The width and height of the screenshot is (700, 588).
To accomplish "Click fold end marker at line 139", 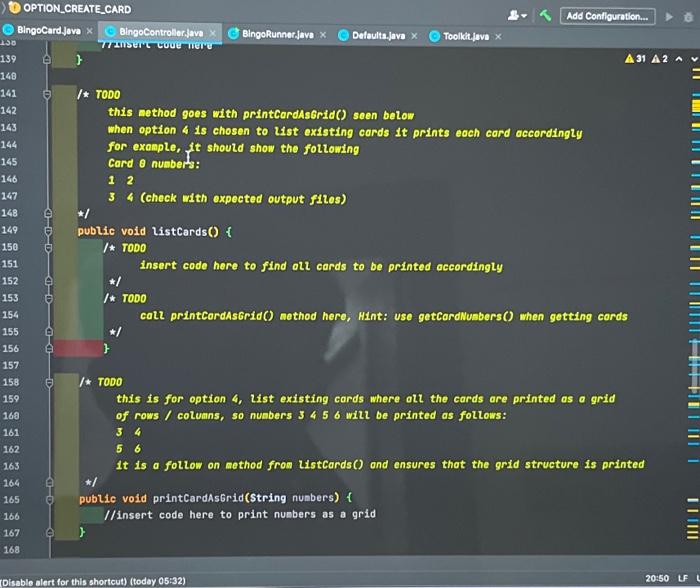I will click(x=46, y=59).
